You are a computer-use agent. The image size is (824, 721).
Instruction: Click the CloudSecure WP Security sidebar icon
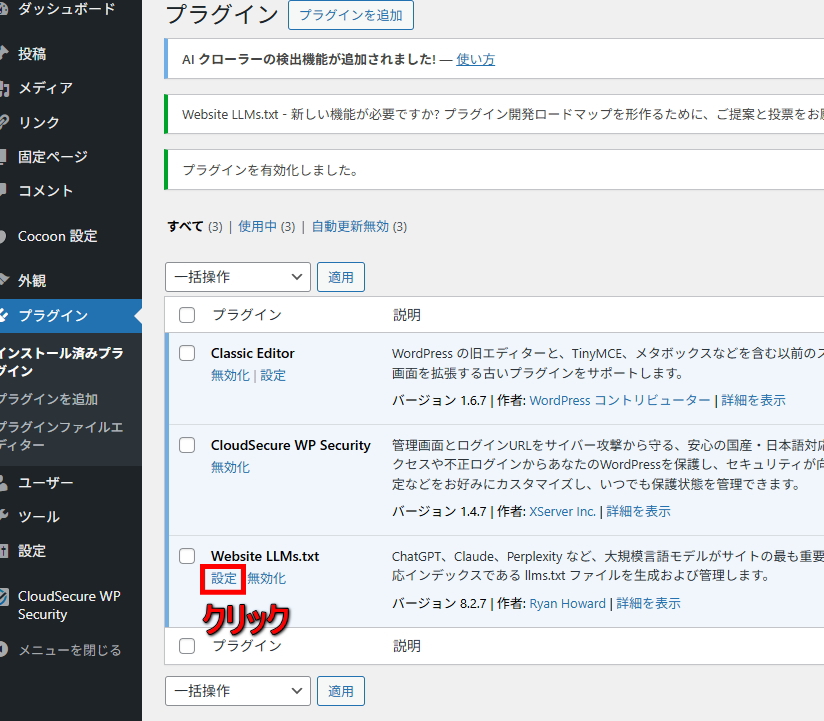tap(4, 597)
